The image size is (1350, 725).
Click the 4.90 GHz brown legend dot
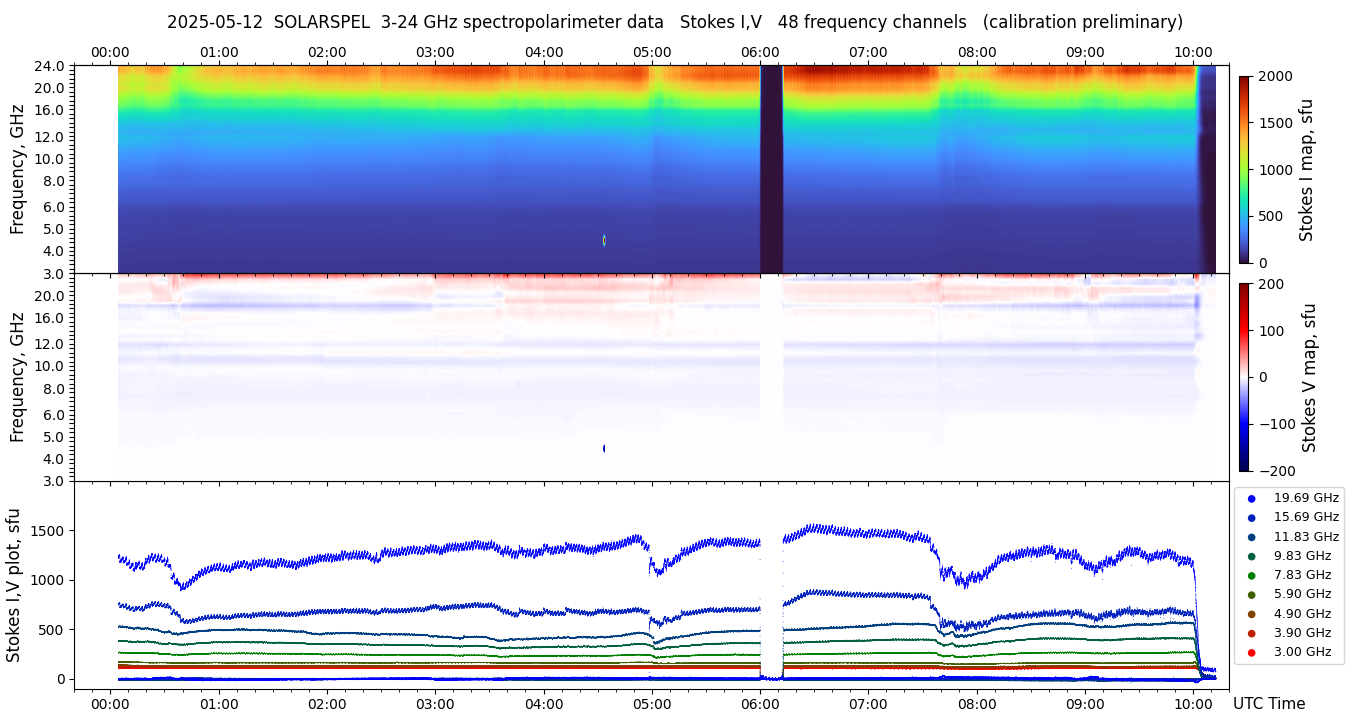pyautogui.click(x=1251, y=614)
